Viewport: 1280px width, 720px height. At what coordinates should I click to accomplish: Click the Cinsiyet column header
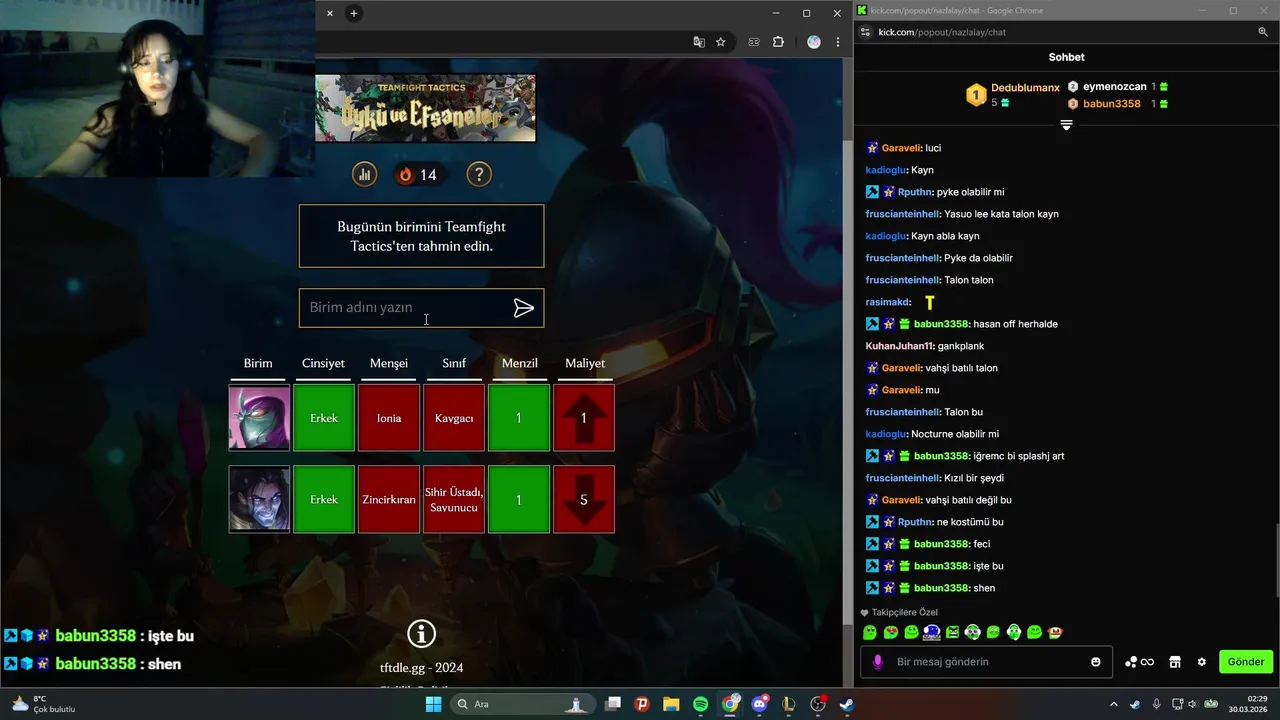coord(323,363)
